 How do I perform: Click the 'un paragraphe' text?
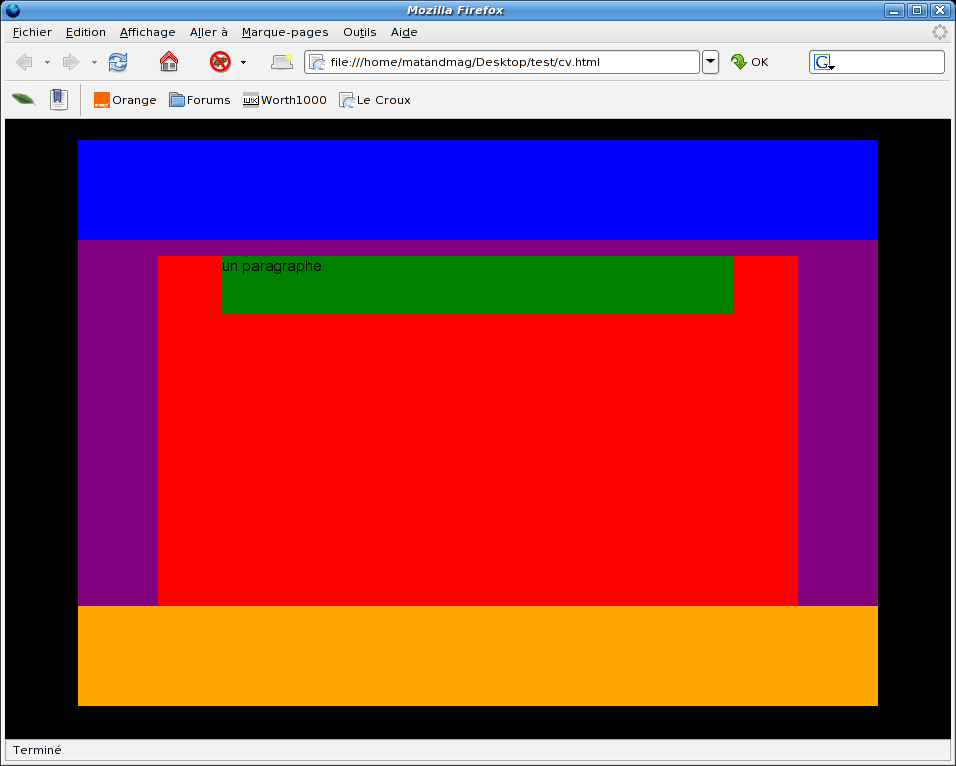(x=271, y=267)
